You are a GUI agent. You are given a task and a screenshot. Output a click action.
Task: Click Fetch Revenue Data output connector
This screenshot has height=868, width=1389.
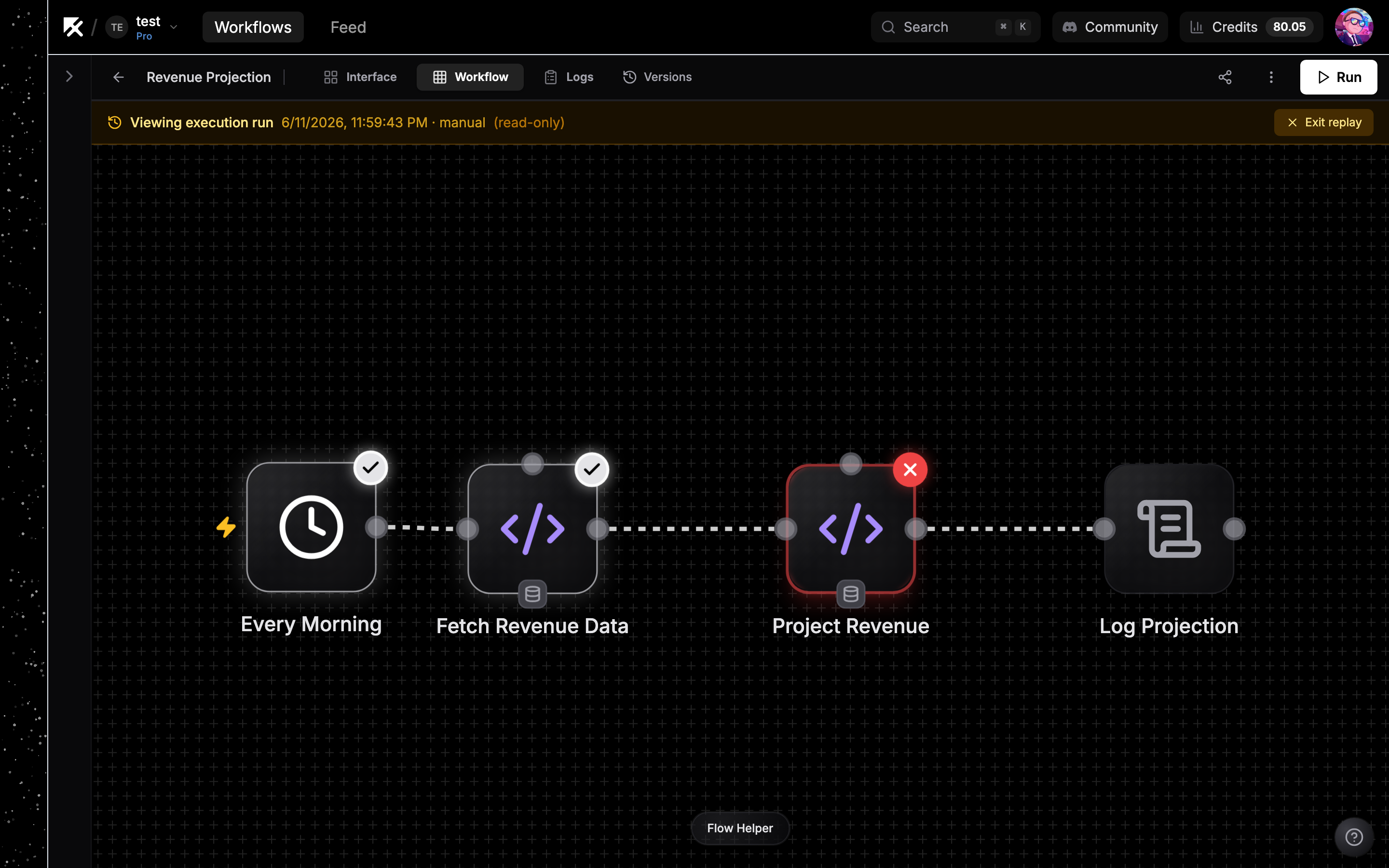pos(598,529)
